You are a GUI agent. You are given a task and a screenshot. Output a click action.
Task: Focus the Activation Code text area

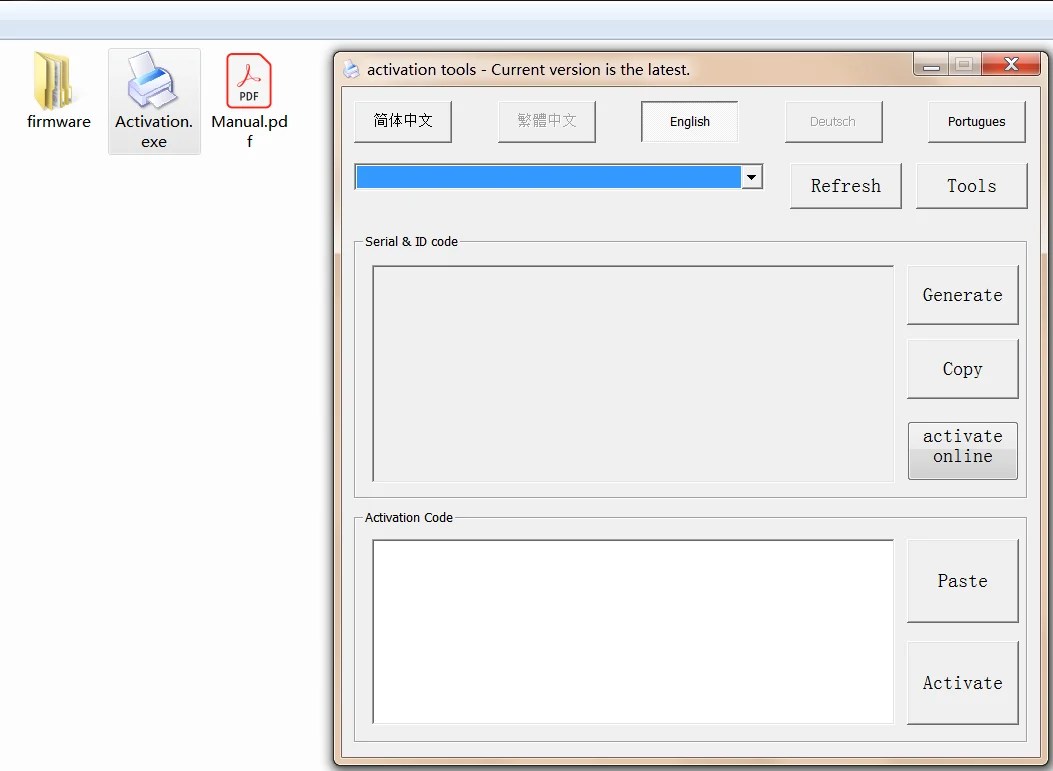coord(633,632)
